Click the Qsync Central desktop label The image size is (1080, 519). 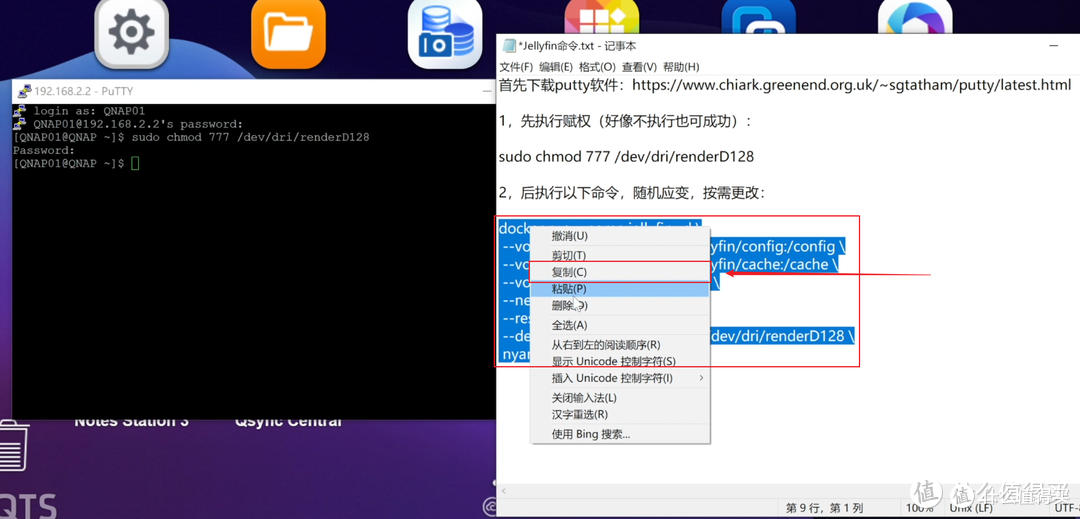(x=288, y=421)
